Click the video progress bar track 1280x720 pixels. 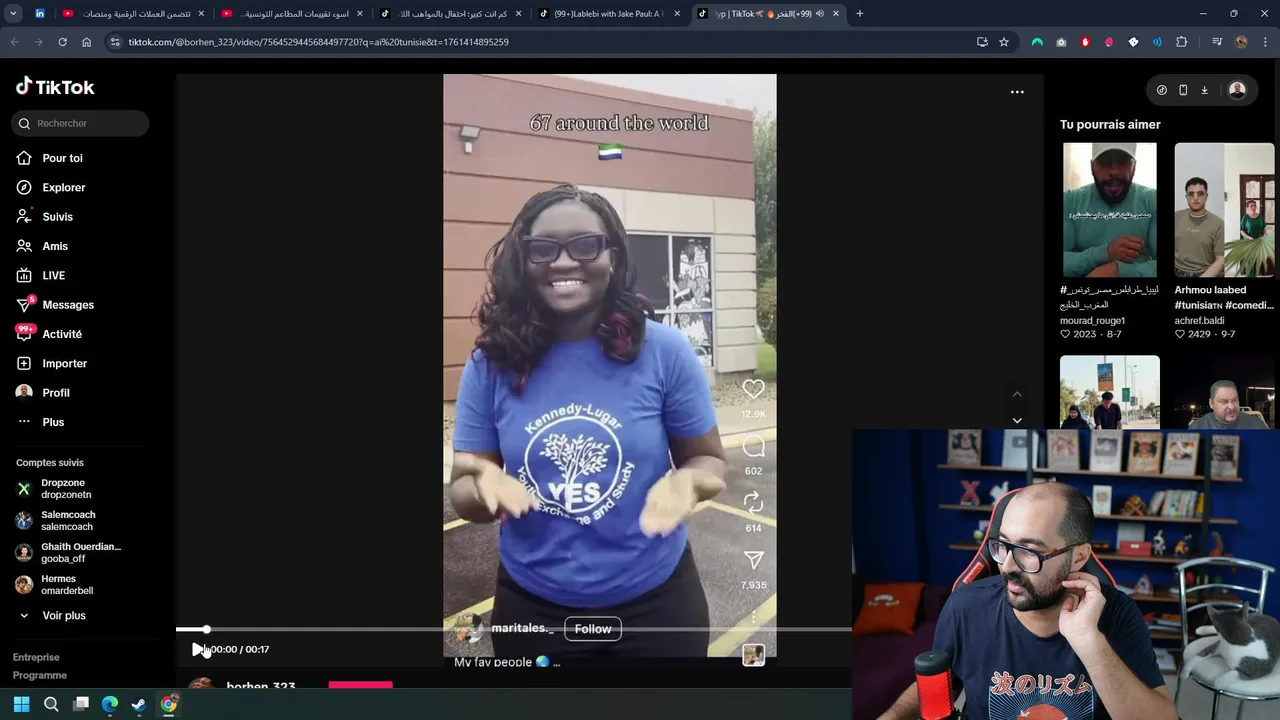click(513, 630)
